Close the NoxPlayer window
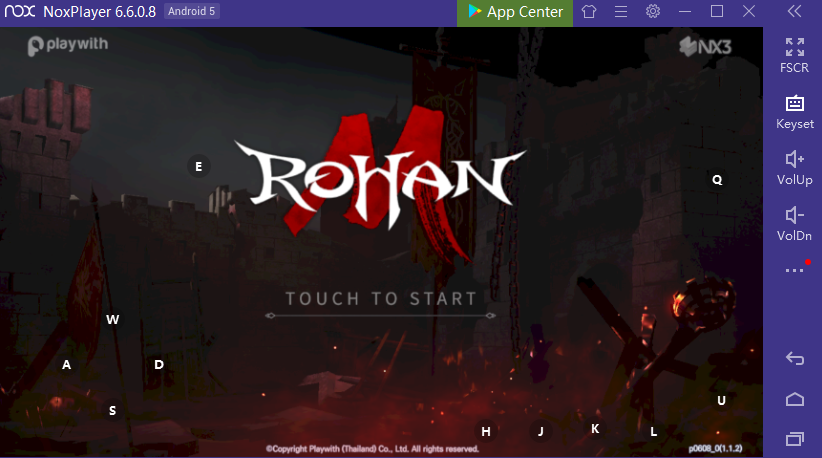The image size is (822, 458). [749, 12]
